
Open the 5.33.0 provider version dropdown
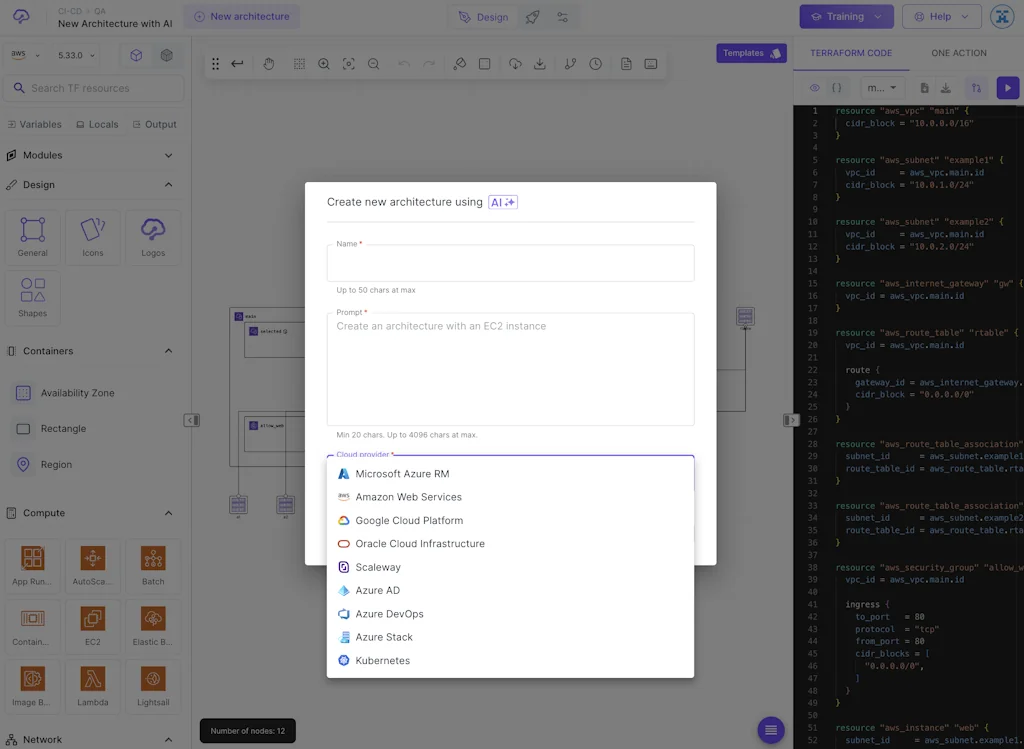click(77, 56)
